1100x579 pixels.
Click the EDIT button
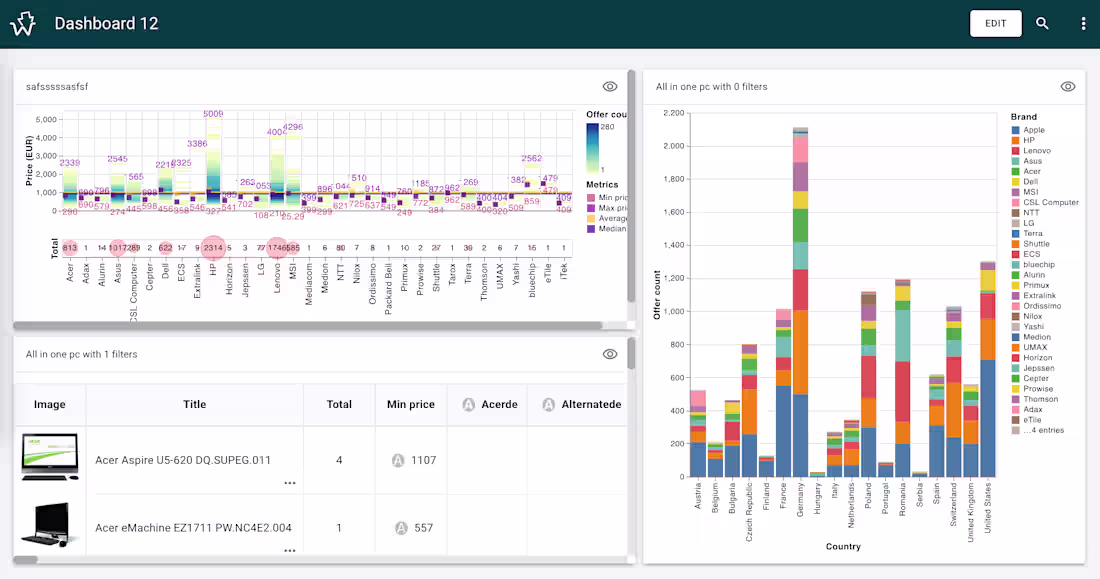point(996,22)
